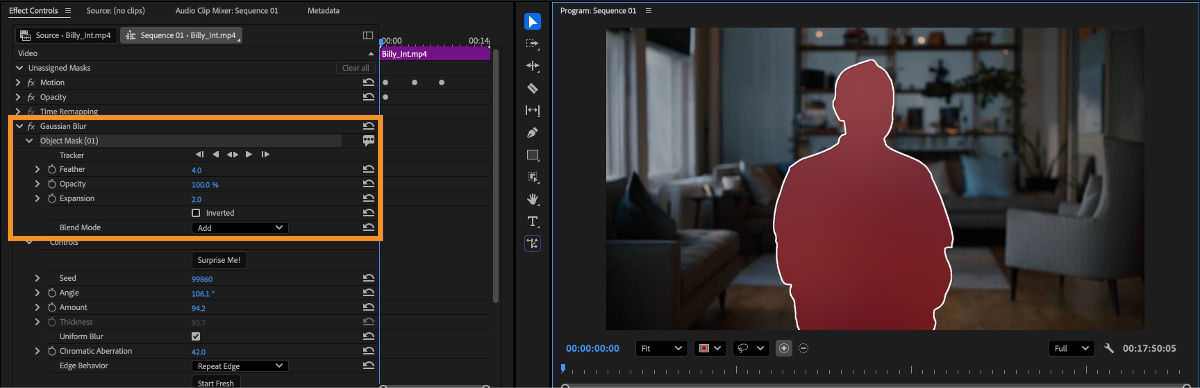Select the Ripple Edit tool
Screen dimensions: 1200x388
(533, 66)
